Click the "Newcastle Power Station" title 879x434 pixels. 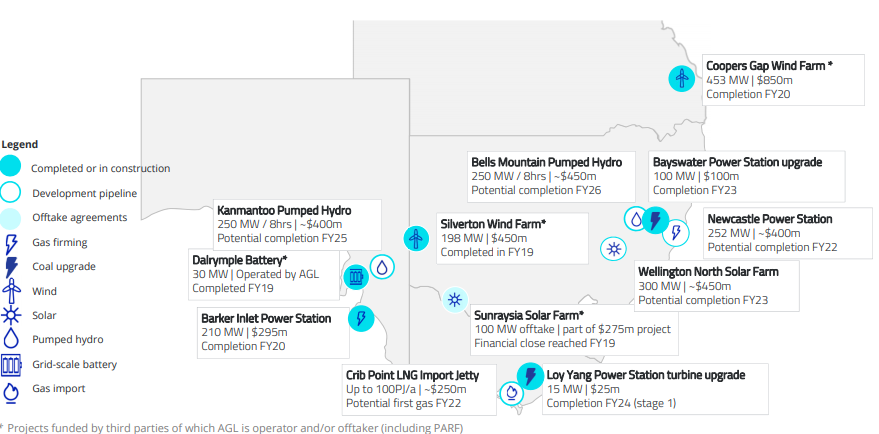(x=770, y=219)
